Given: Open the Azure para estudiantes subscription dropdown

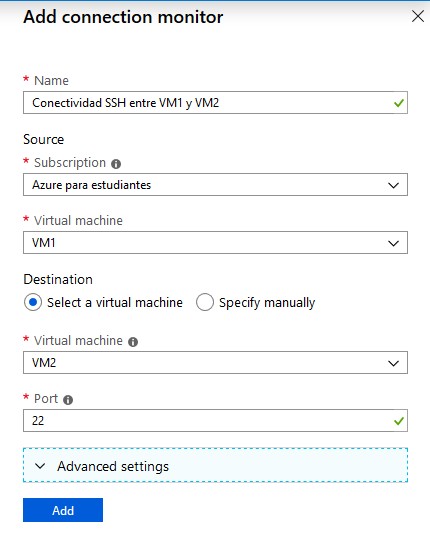Looking at the screenshot, I should pos(215,185).
